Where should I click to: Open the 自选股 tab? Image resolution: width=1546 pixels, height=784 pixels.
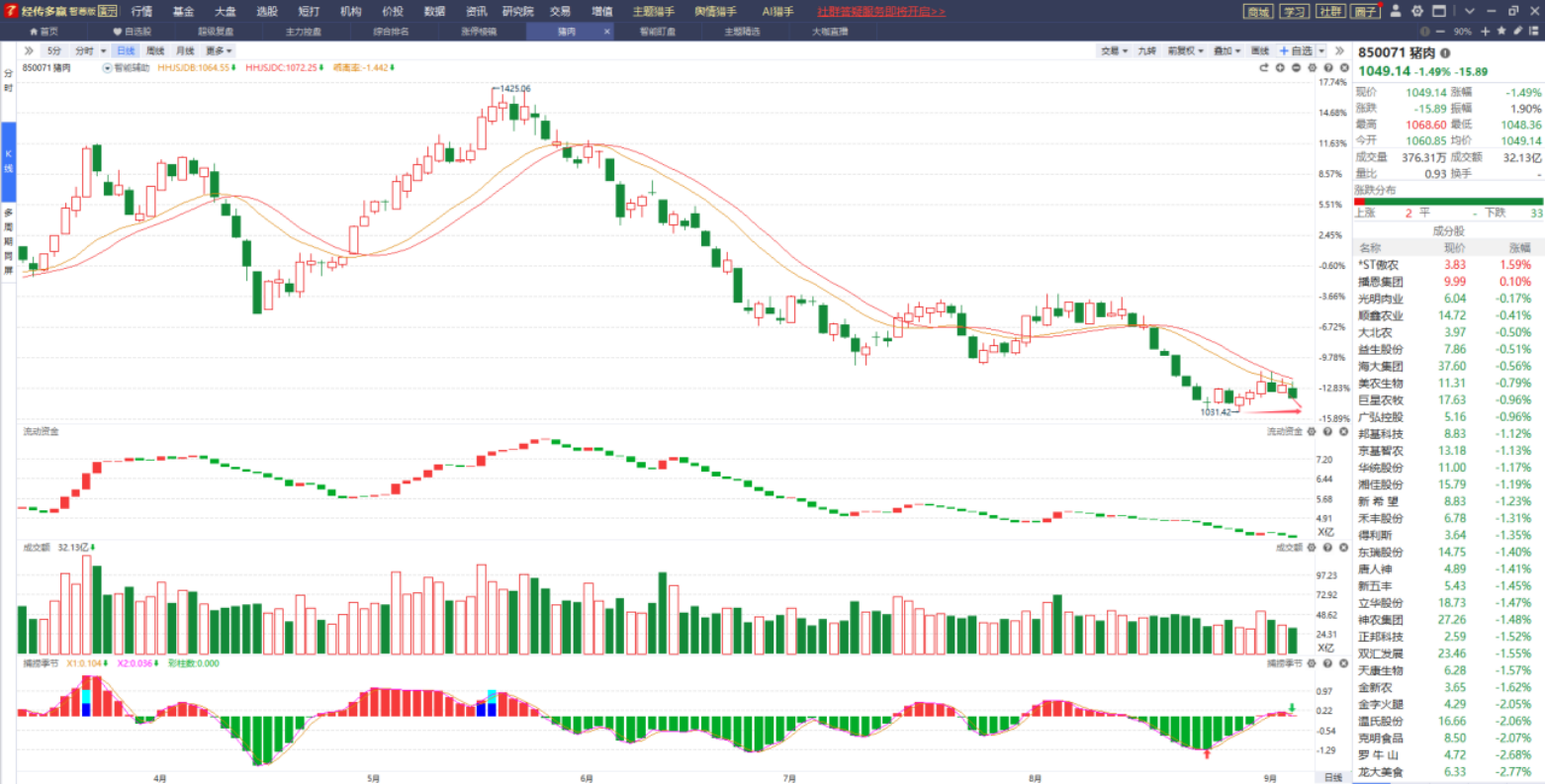[133, 32]
